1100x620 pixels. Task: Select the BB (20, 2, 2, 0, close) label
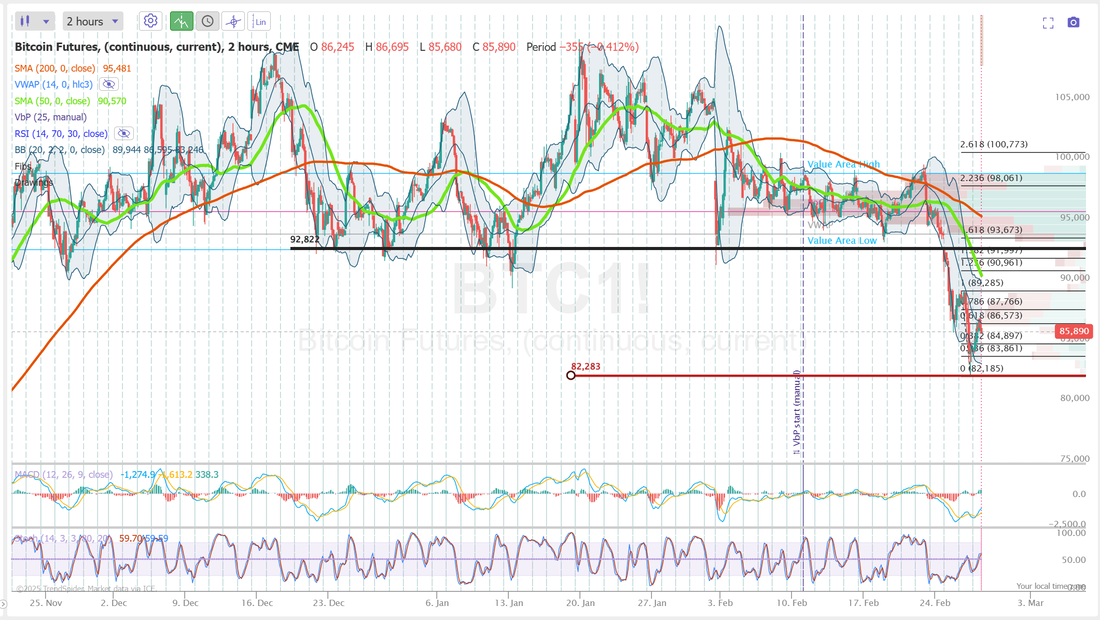point(60,149)
